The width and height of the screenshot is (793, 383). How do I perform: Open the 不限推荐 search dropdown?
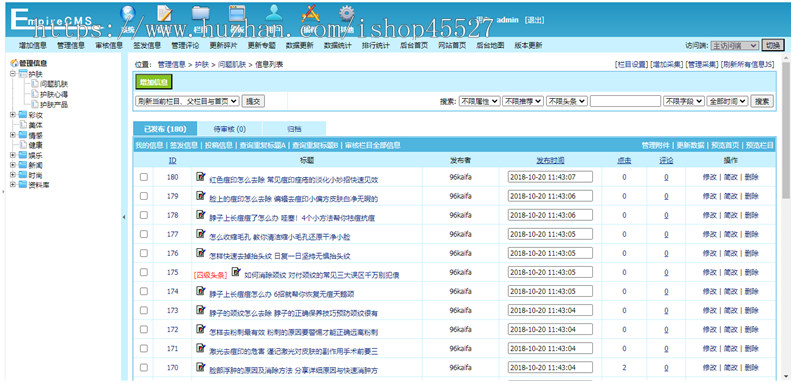click(523, 101)
